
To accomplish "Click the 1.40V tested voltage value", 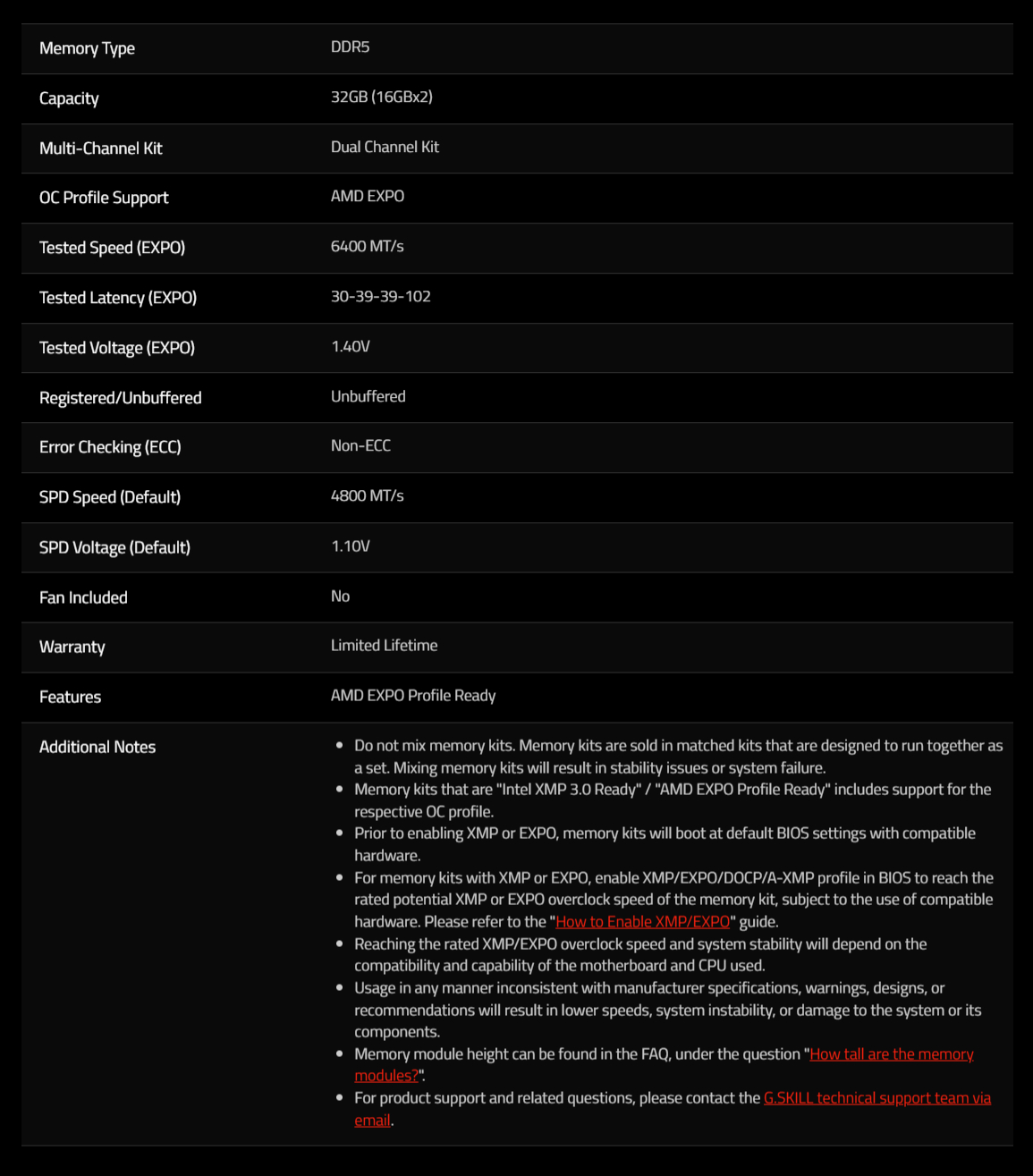I will [x=350, y=346].
